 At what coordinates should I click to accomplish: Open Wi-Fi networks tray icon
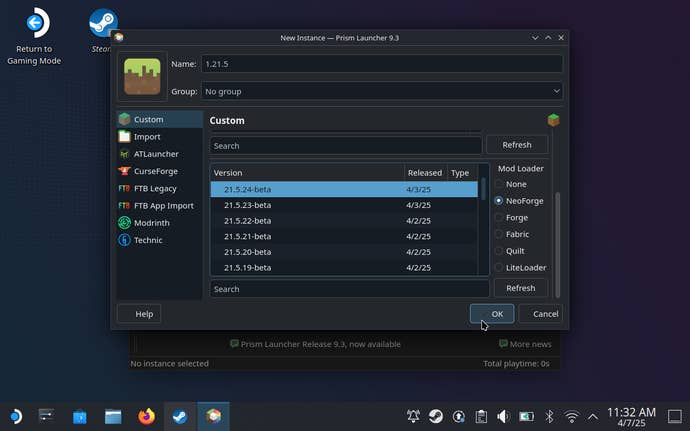pyautogui.click(x=572, y=416)
